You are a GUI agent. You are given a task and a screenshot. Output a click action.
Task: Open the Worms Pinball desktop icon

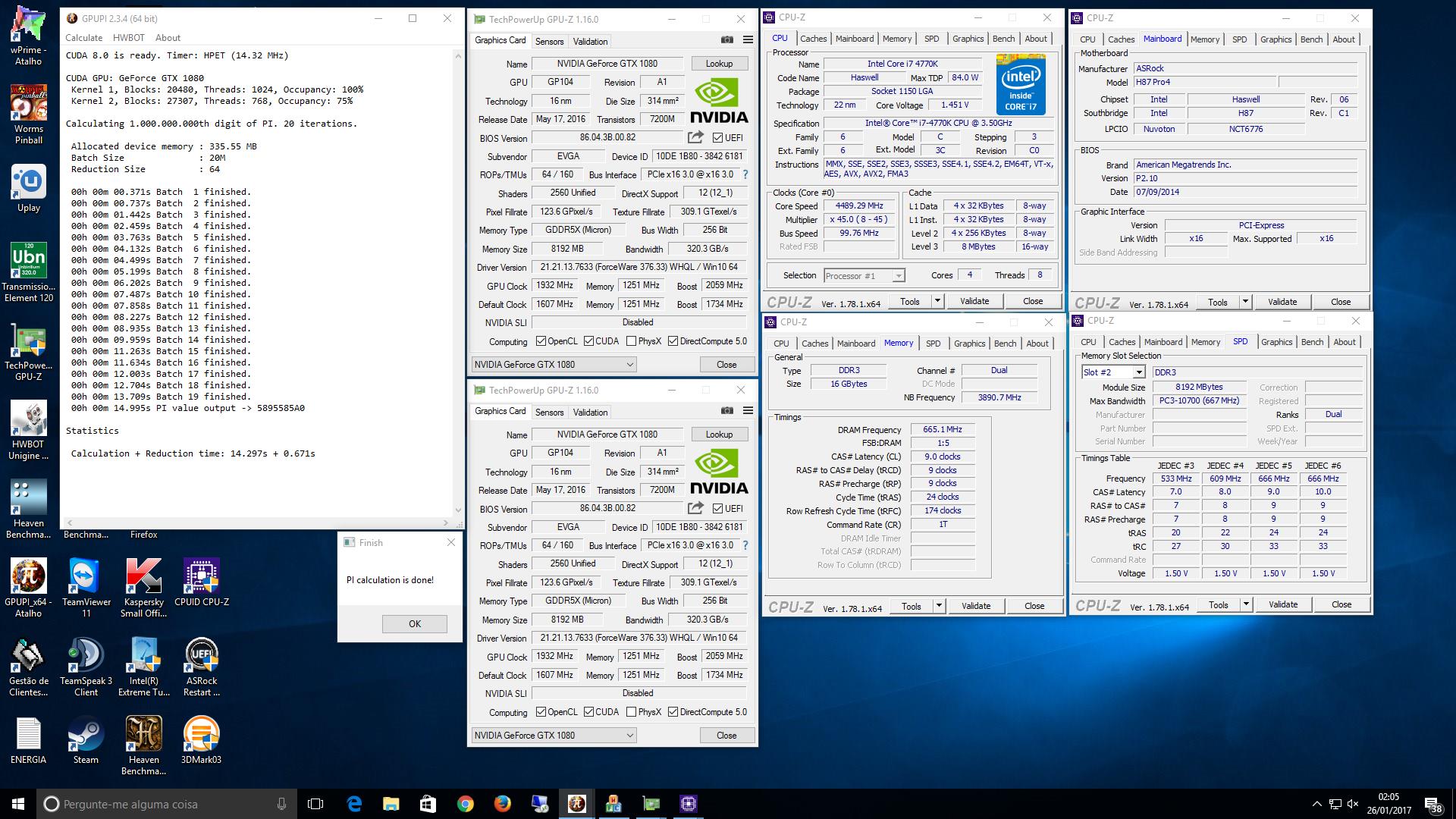point(28,114)
